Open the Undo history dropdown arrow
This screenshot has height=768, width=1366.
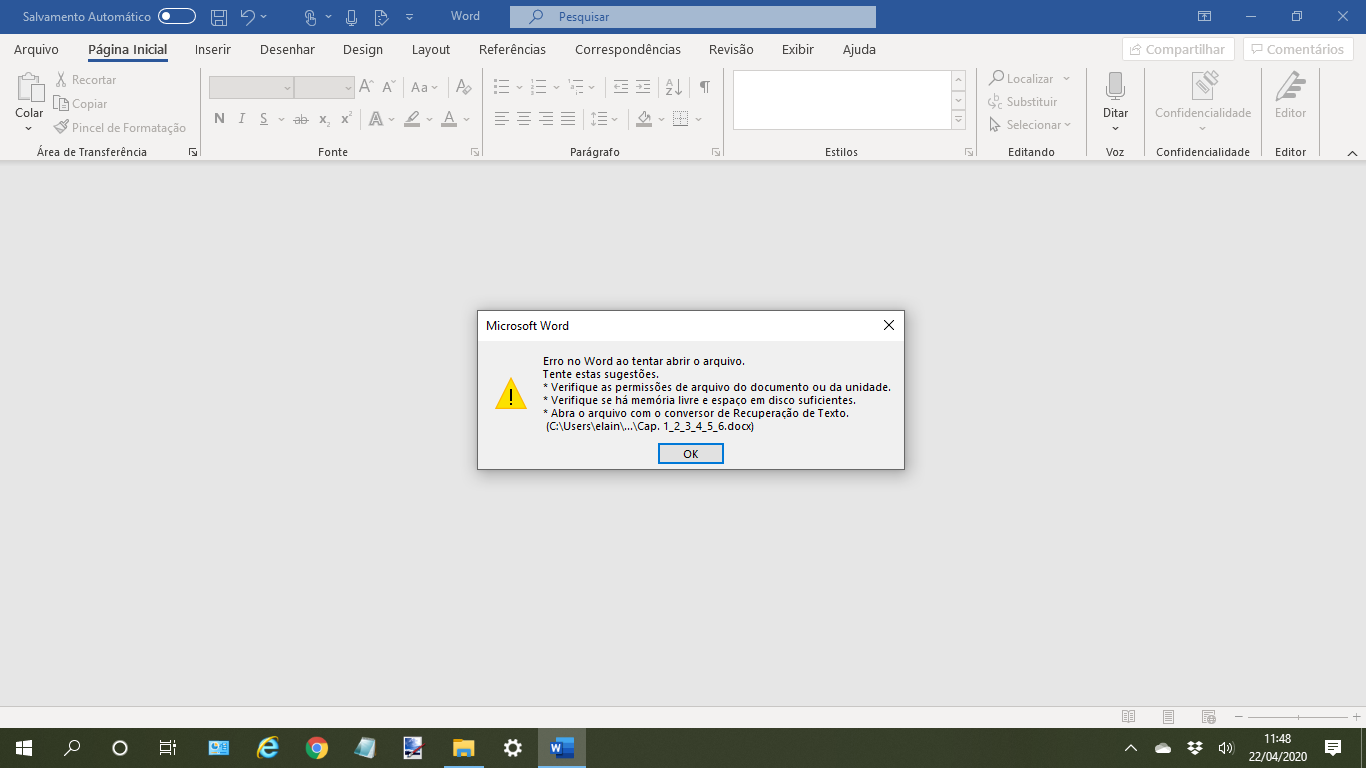pyautogui.click(x=264, y=17)
